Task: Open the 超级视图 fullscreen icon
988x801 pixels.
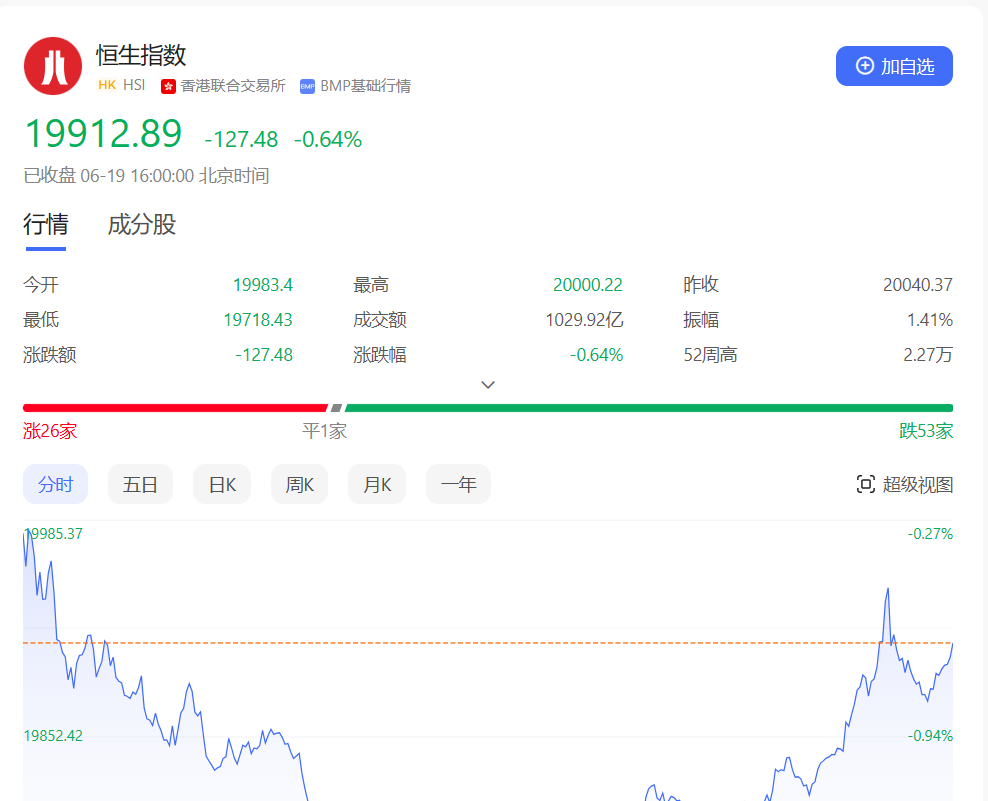Action: (866, 484)
